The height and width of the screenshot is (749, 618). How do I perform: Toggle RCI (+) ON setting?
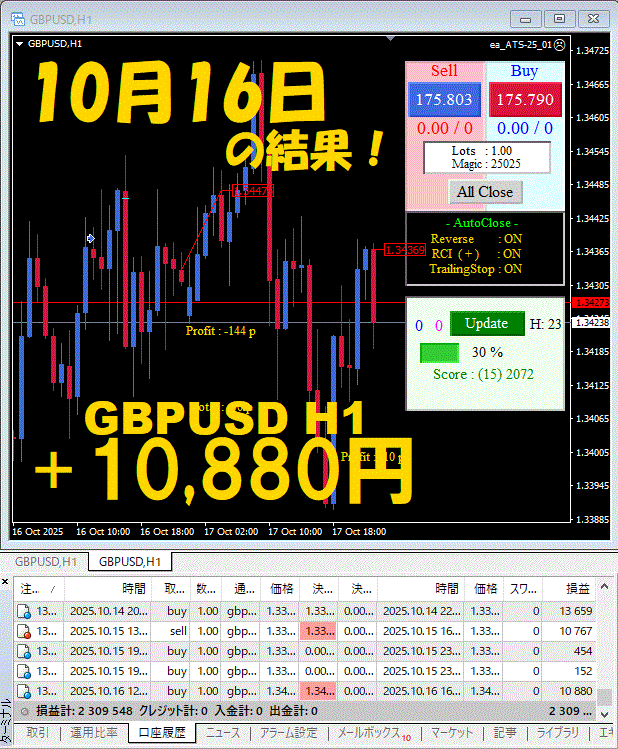(x=476, y=254)
